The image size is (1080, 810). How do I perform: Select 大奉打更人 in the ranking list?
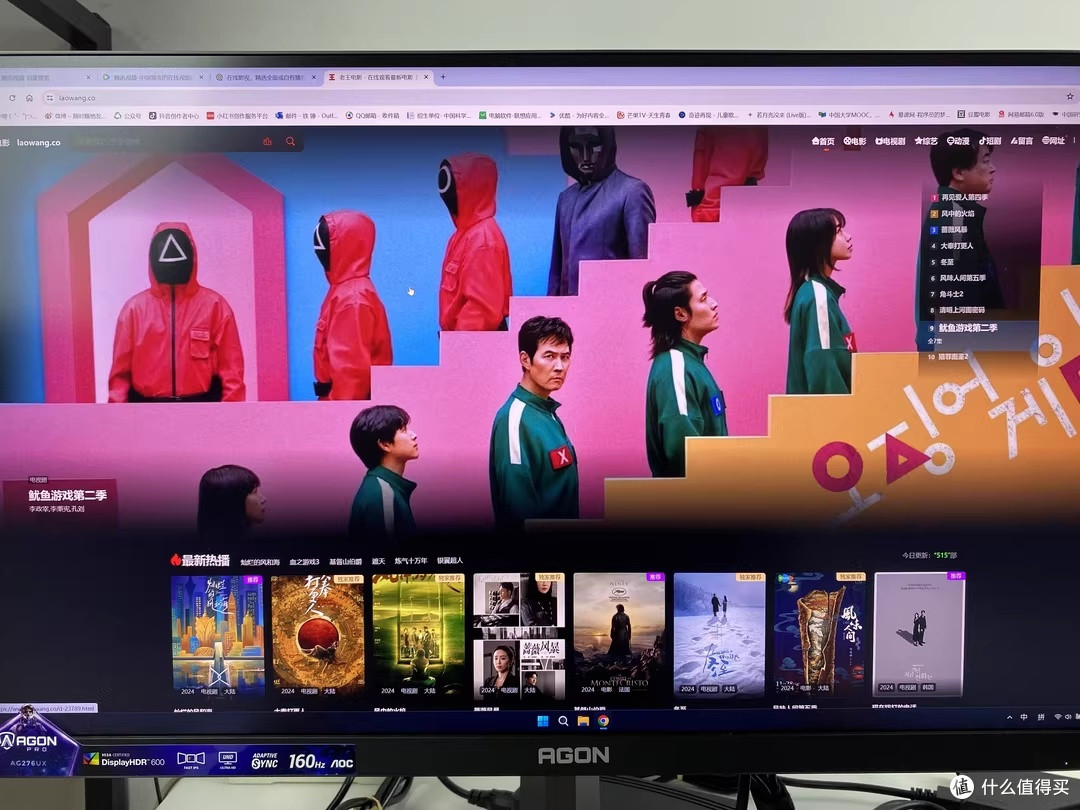click(957, 246)
